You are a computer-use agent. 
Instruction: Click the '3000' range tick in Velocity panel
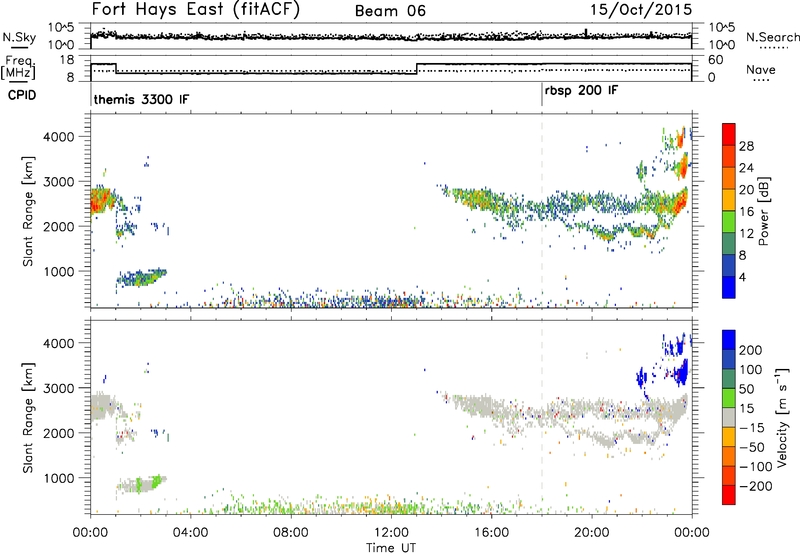[x=59, y=388]
